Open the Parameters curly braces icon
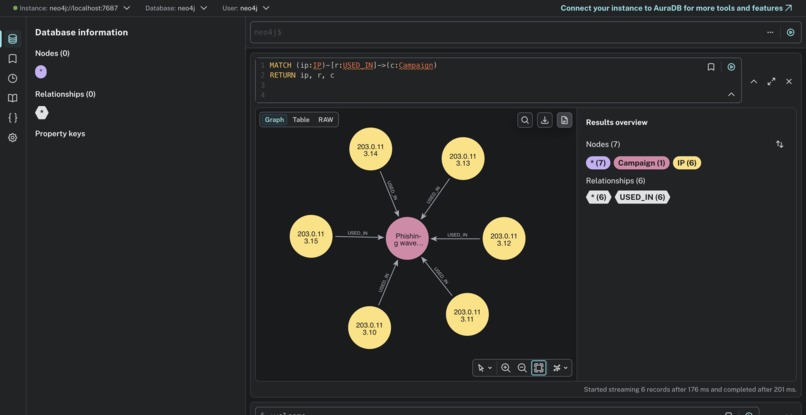The height and width of the screenshot is (415, 806). tap(12, 117)
